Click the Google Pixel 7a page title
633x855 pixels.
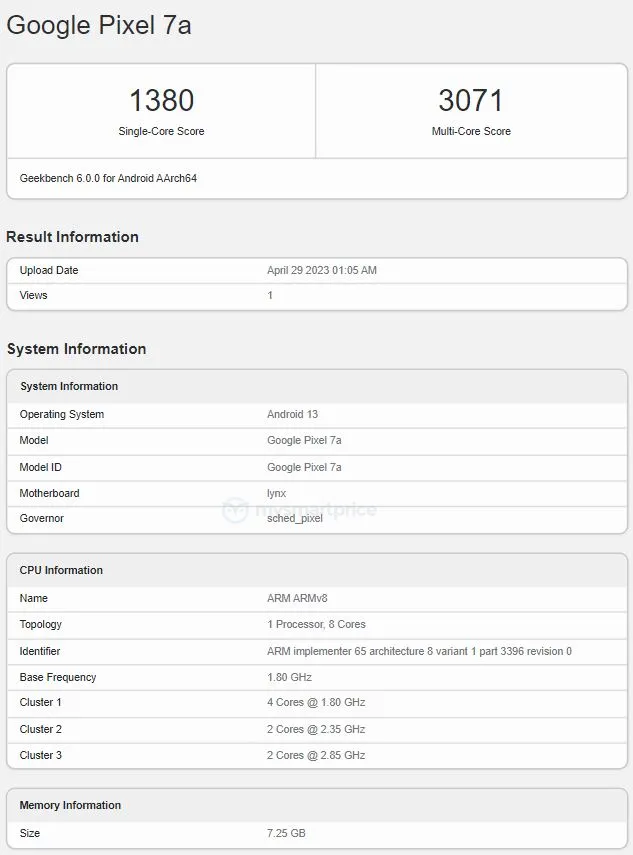tap(98, 26)
